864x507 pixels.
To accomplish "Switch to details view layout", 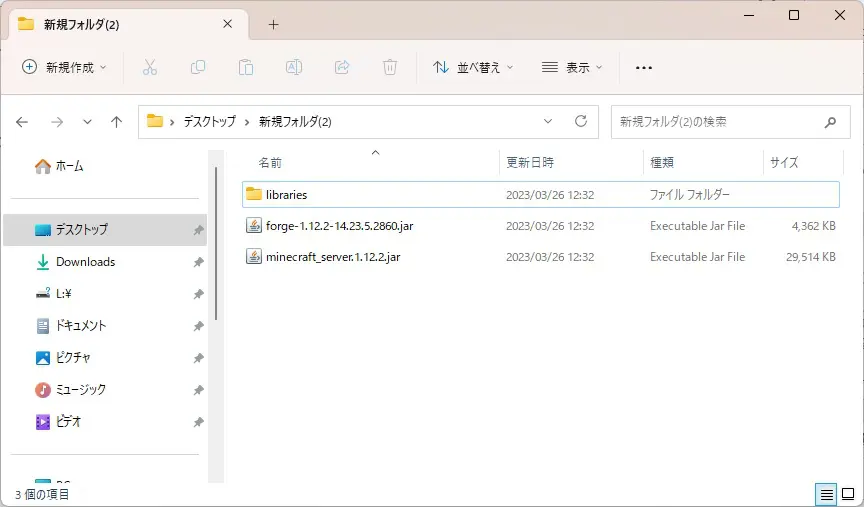I will (x=826, y=494).
